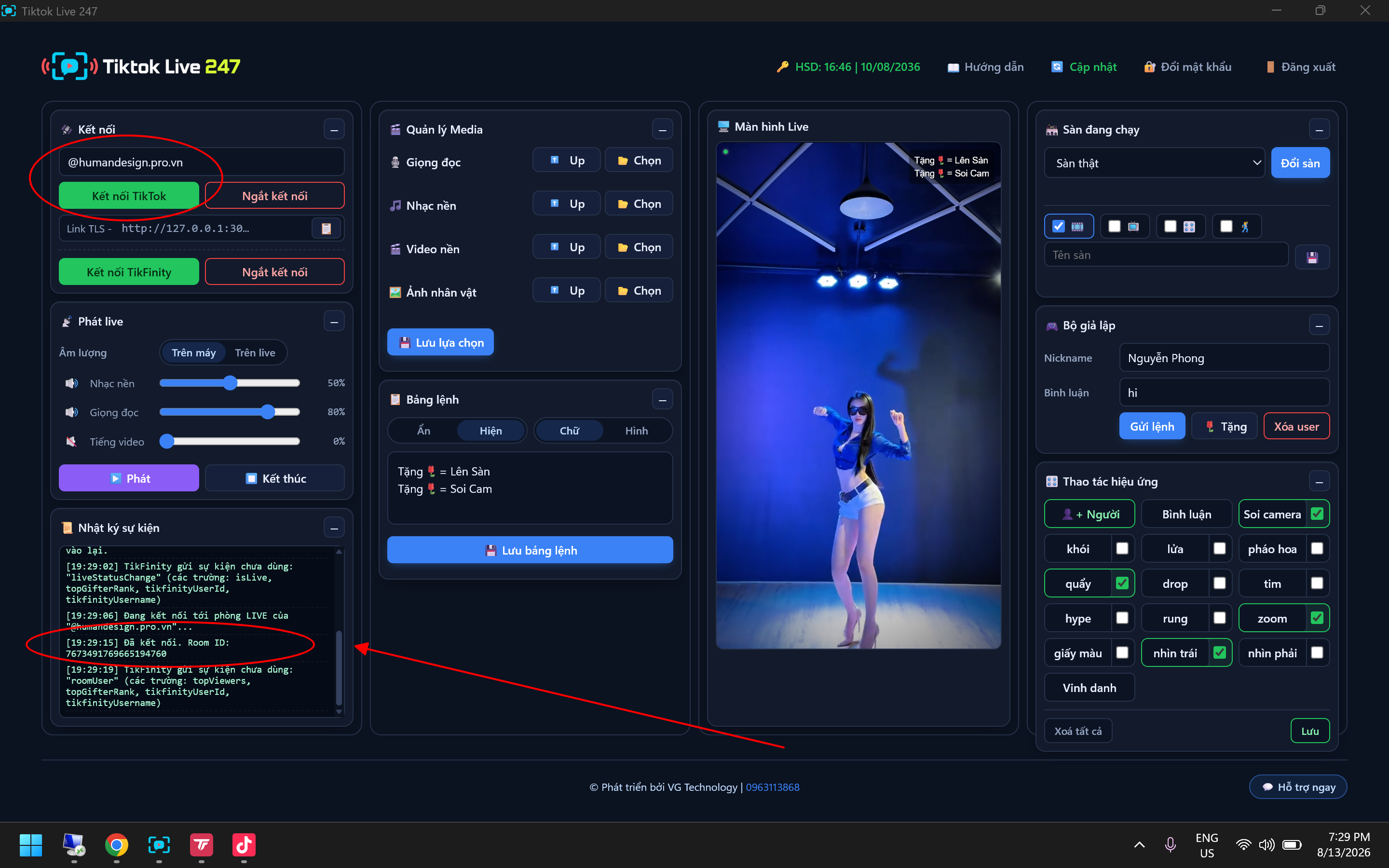Enable the lửa effect checkbox

pos(1220,549)
